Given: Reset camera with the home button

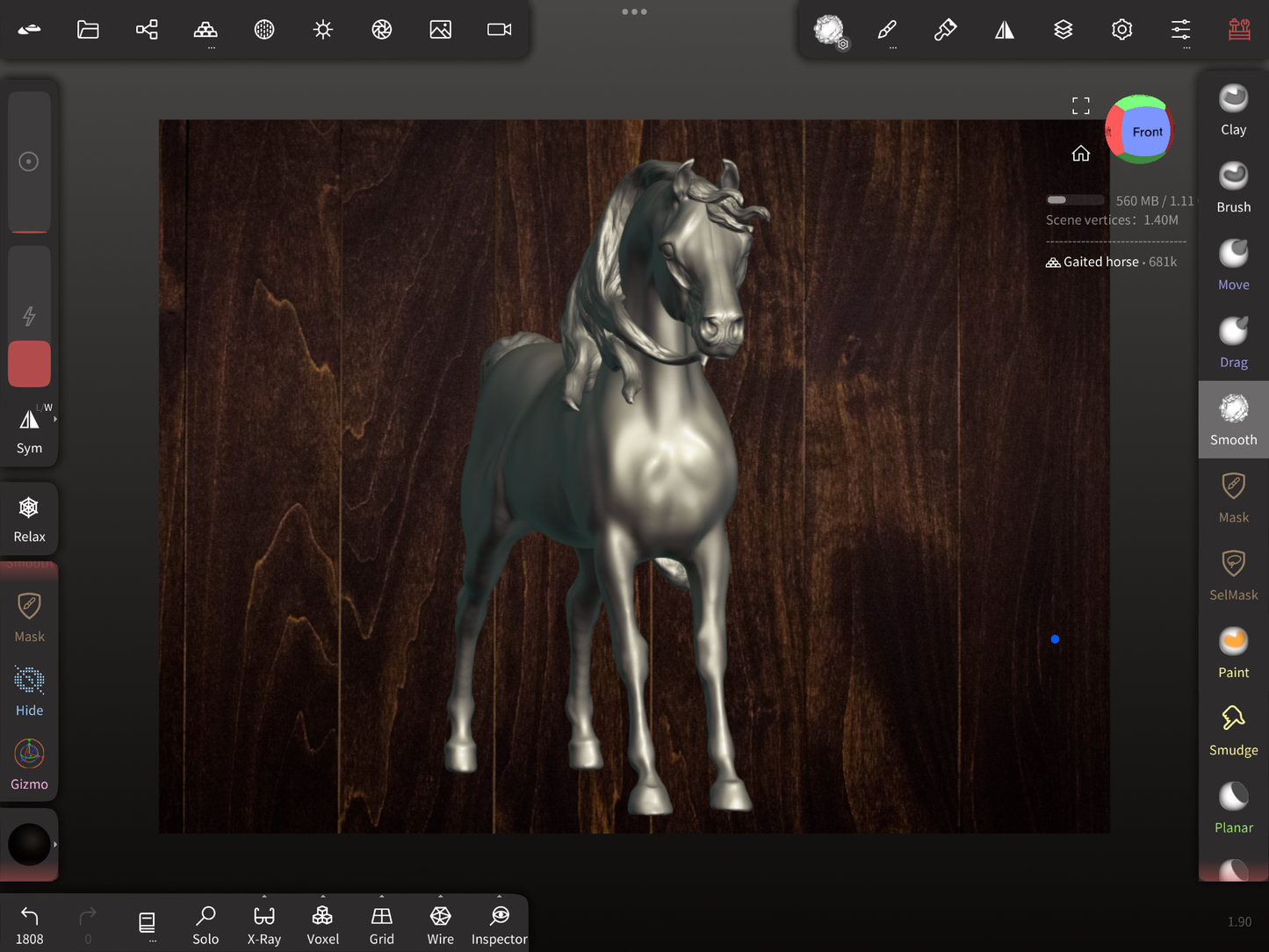Looking at the screenshot, I should click(x=1080, y=154).
